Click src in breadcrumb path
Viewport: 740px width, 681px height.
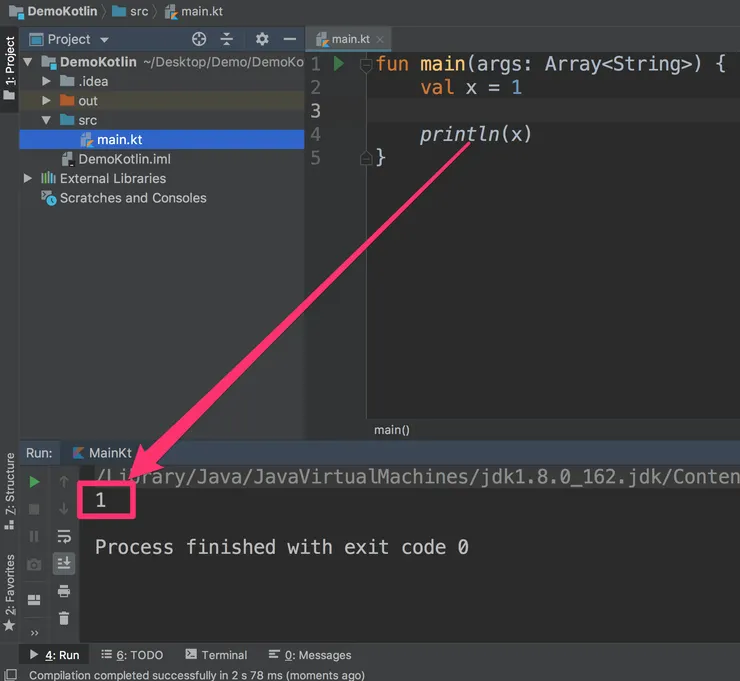[131, 11]
